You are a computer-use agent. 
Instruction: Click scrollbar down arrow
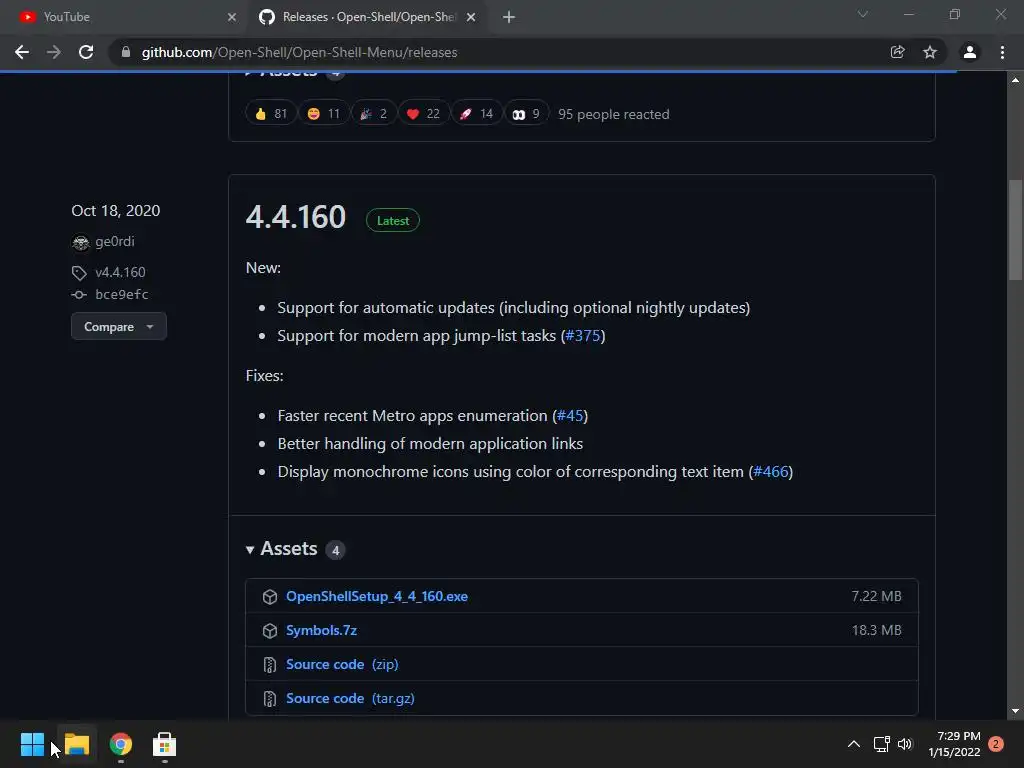[1016, 711]
